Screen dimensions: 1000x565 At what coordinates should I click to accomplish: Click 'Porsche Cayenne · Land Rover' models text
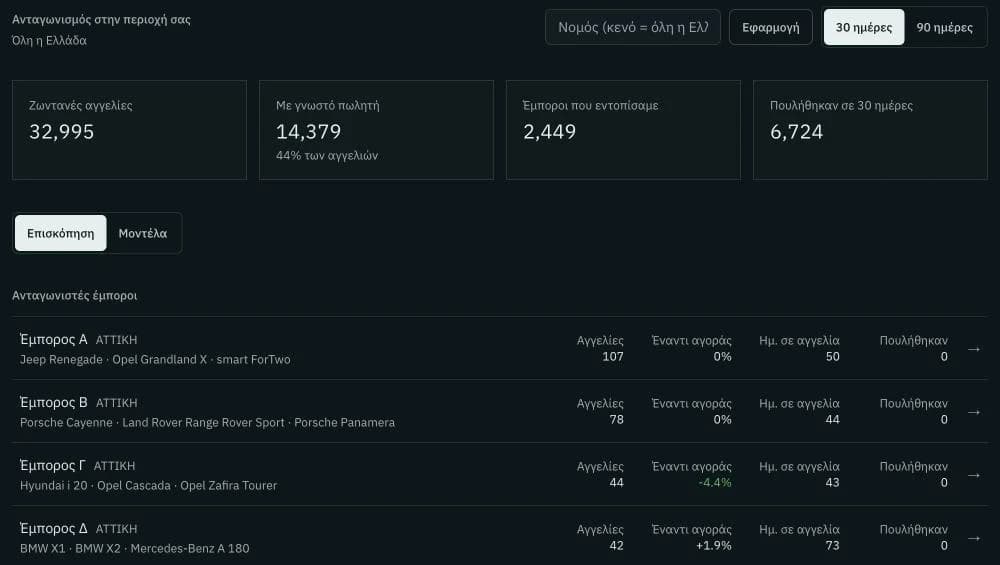coord(207,423)
